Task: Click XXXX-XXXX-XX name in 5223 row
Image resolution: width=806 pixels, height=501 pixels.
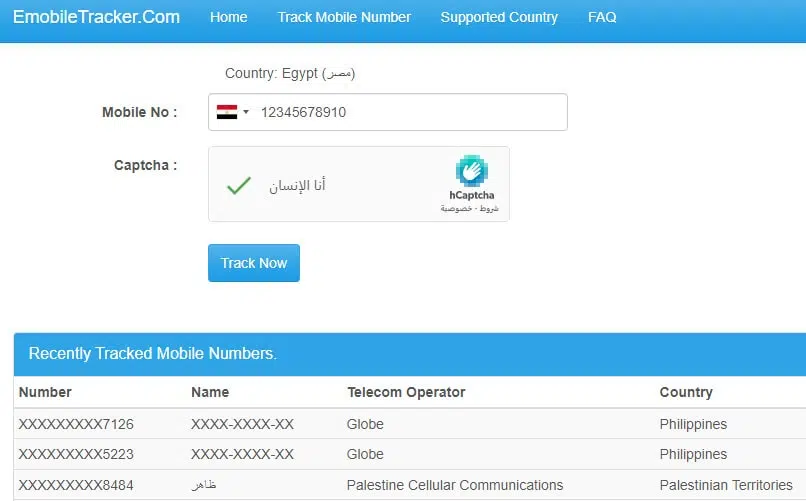Action: pyautogui.click(x=242, y=454)
